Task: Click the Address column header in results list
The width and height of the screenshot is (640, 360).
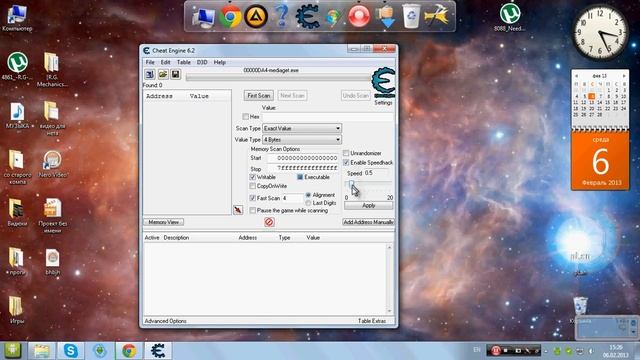Action: point(159,96)
